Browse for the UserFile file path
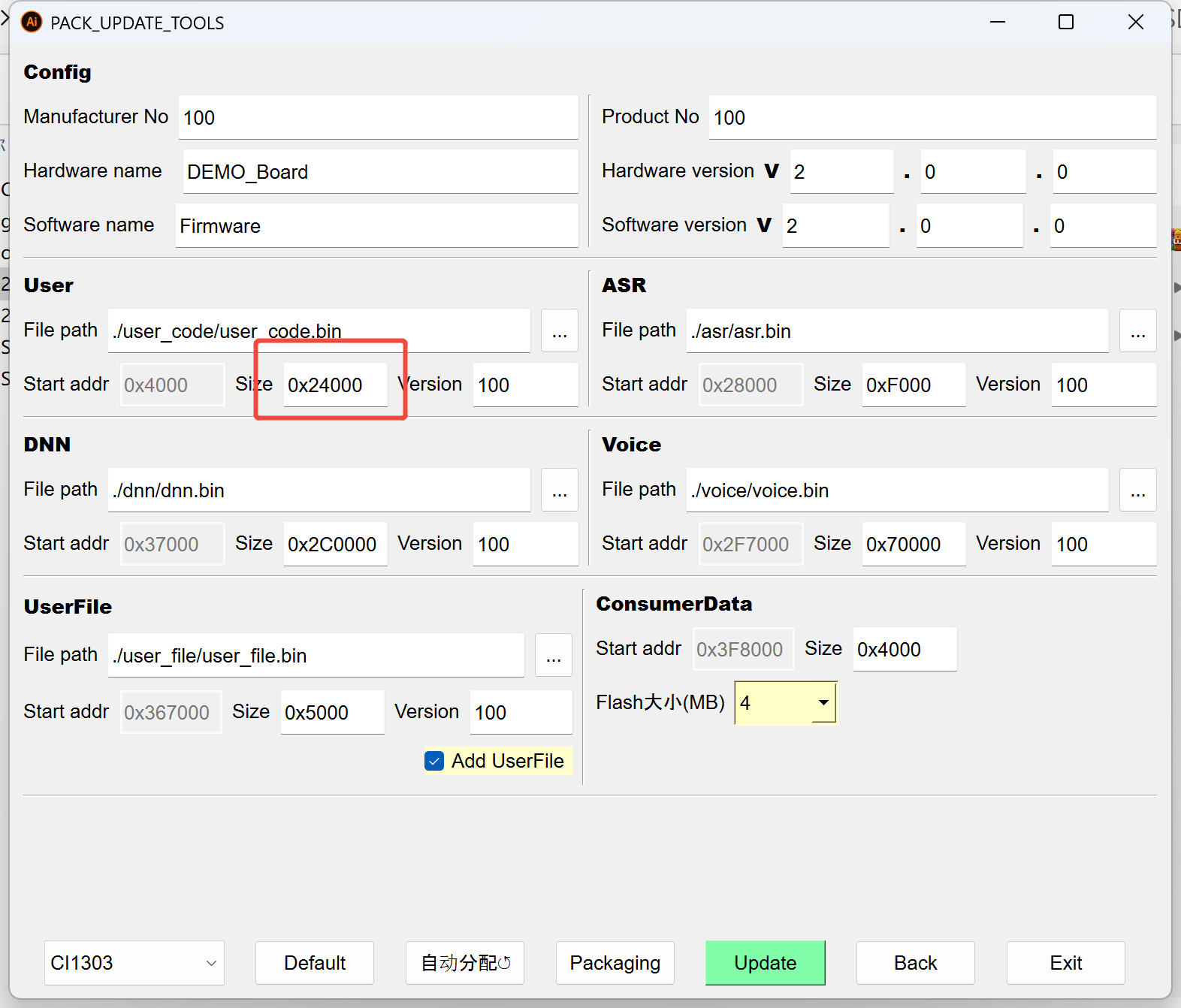 [553, 656]
